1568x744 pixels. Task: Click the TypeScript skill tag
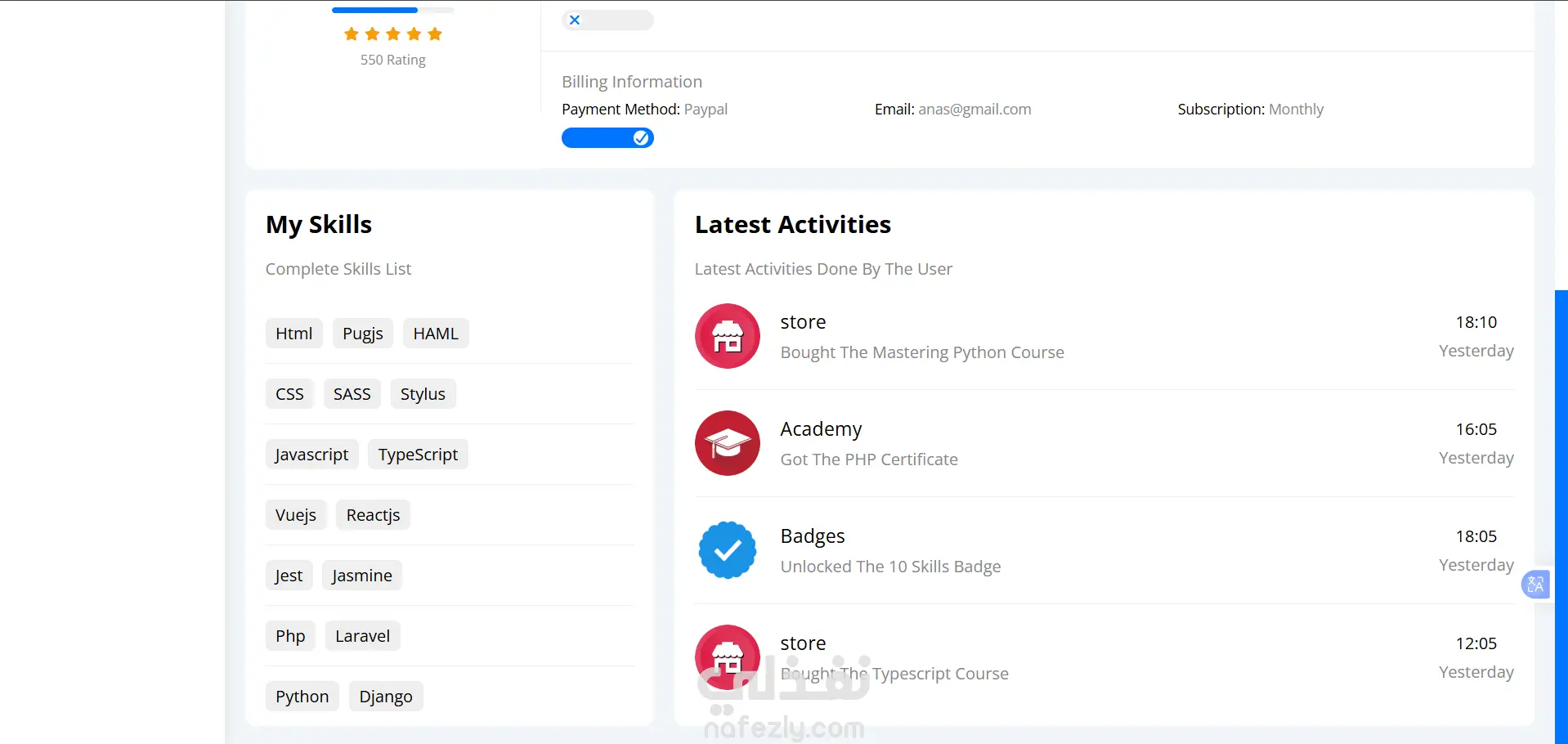click(x=418, y=455)
